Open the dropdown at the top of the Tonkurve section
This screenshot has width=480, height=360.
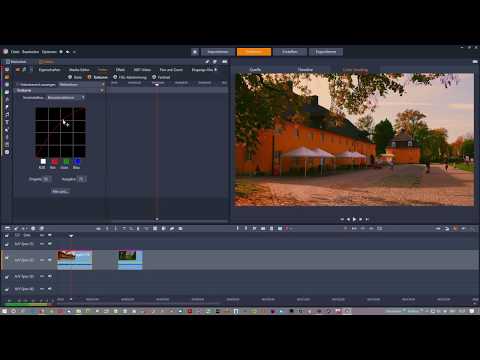click(66, 98)
